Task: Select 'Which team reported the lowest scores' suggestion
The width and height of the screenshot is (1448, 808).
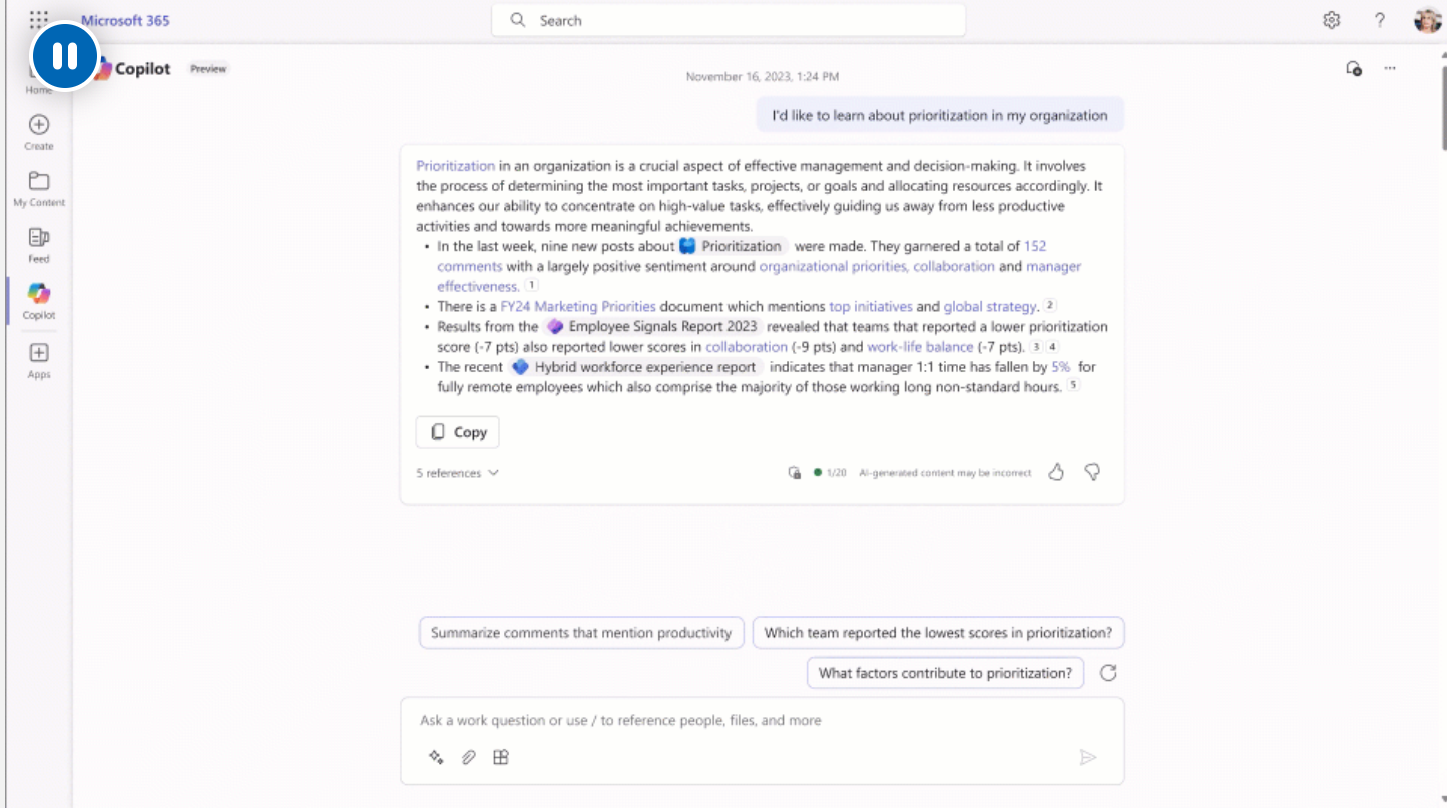Action: (x=938, y=633)
